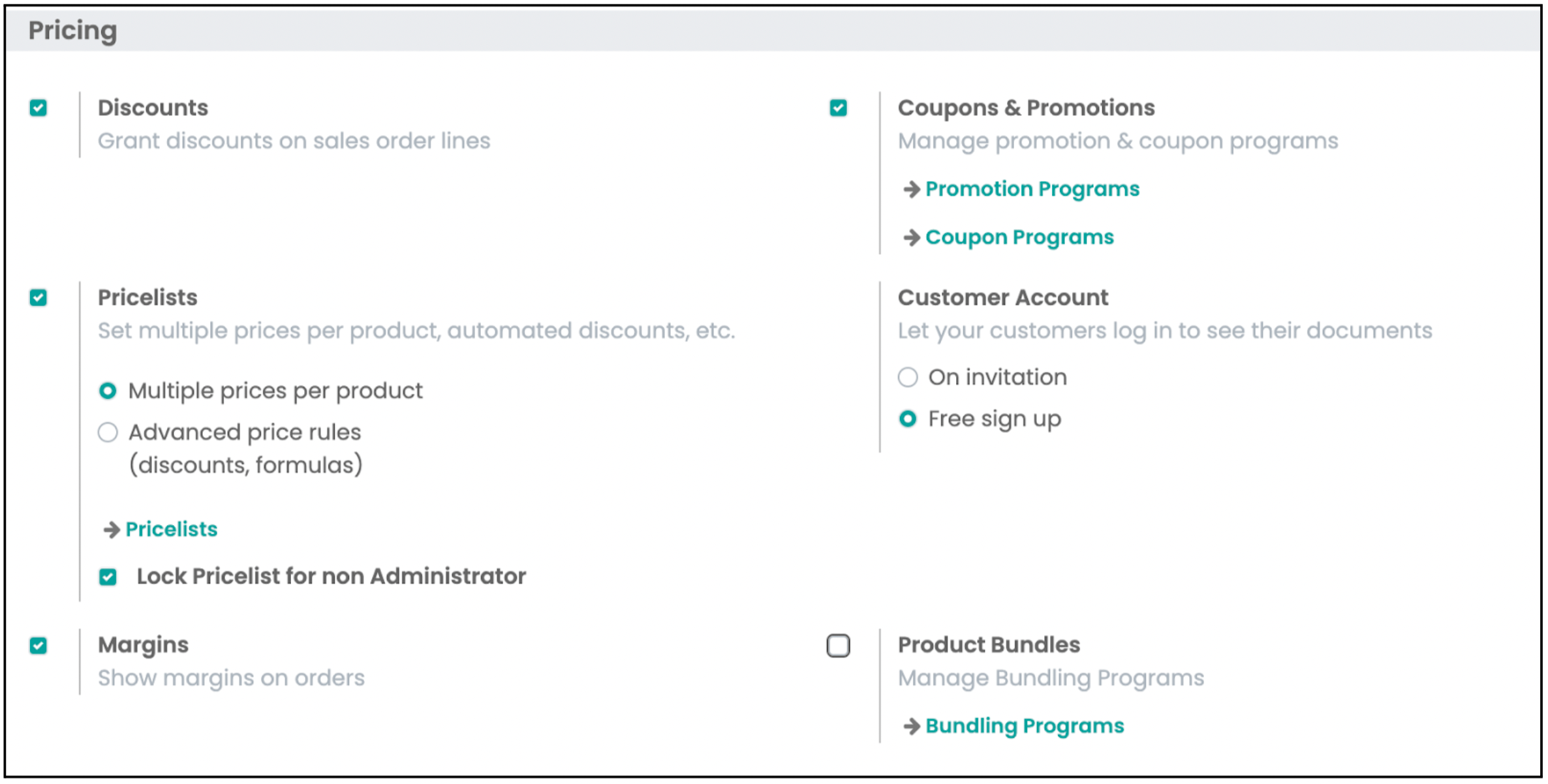Click arrow icon beside Bundling Programs

tap(911, 726)
